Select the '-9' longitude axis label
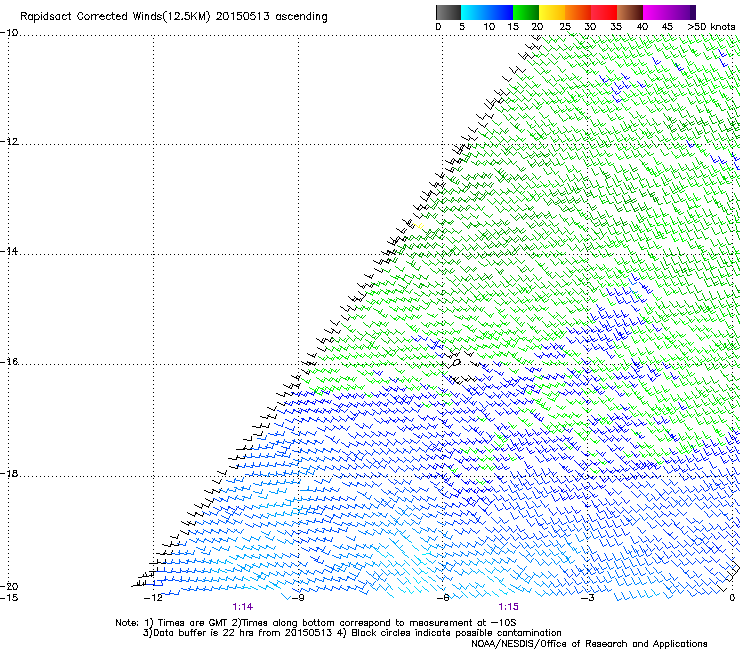The width and height of the screenshot is (740, 650). pos(297,598)
